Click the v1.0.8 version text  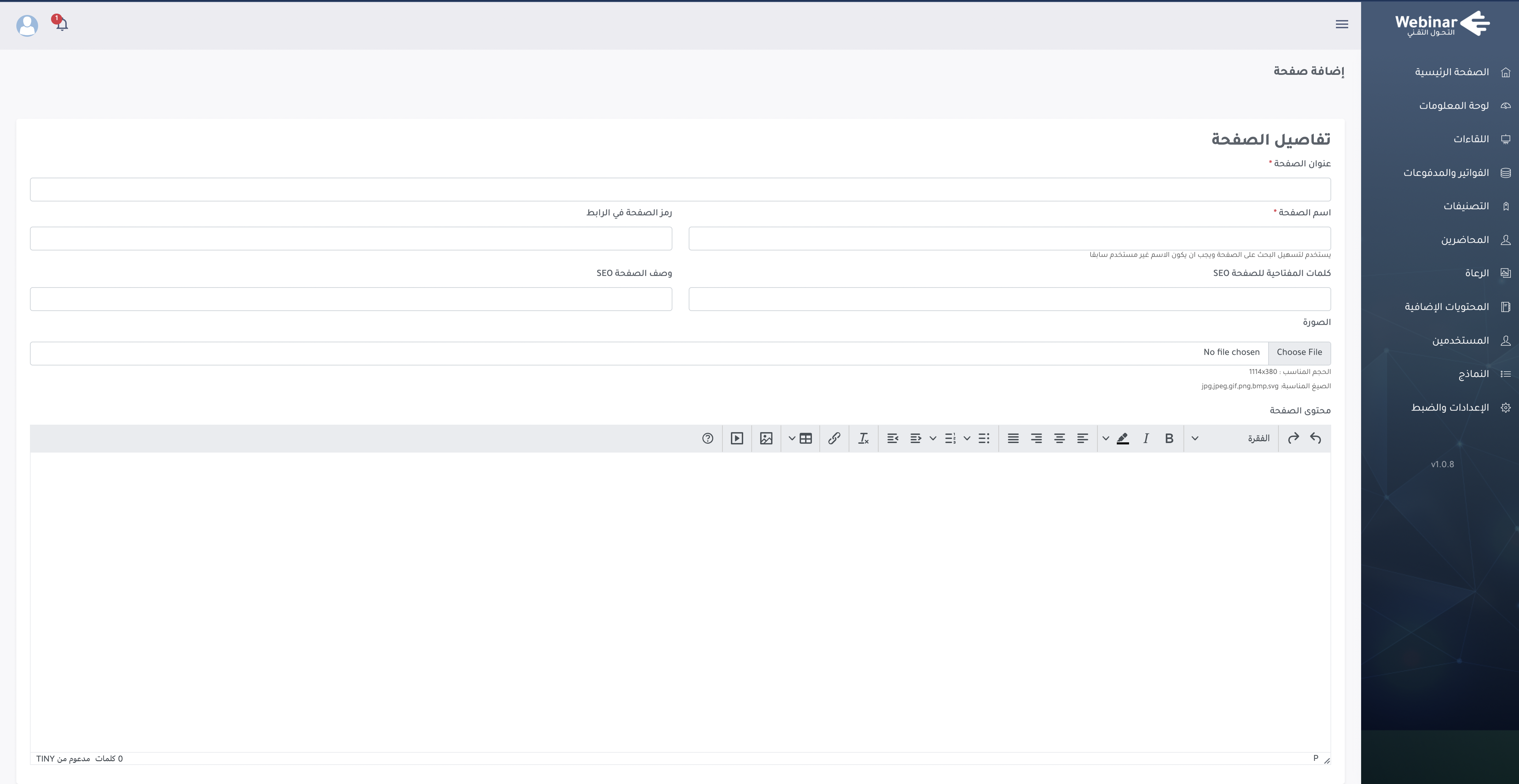(1442, 464)
